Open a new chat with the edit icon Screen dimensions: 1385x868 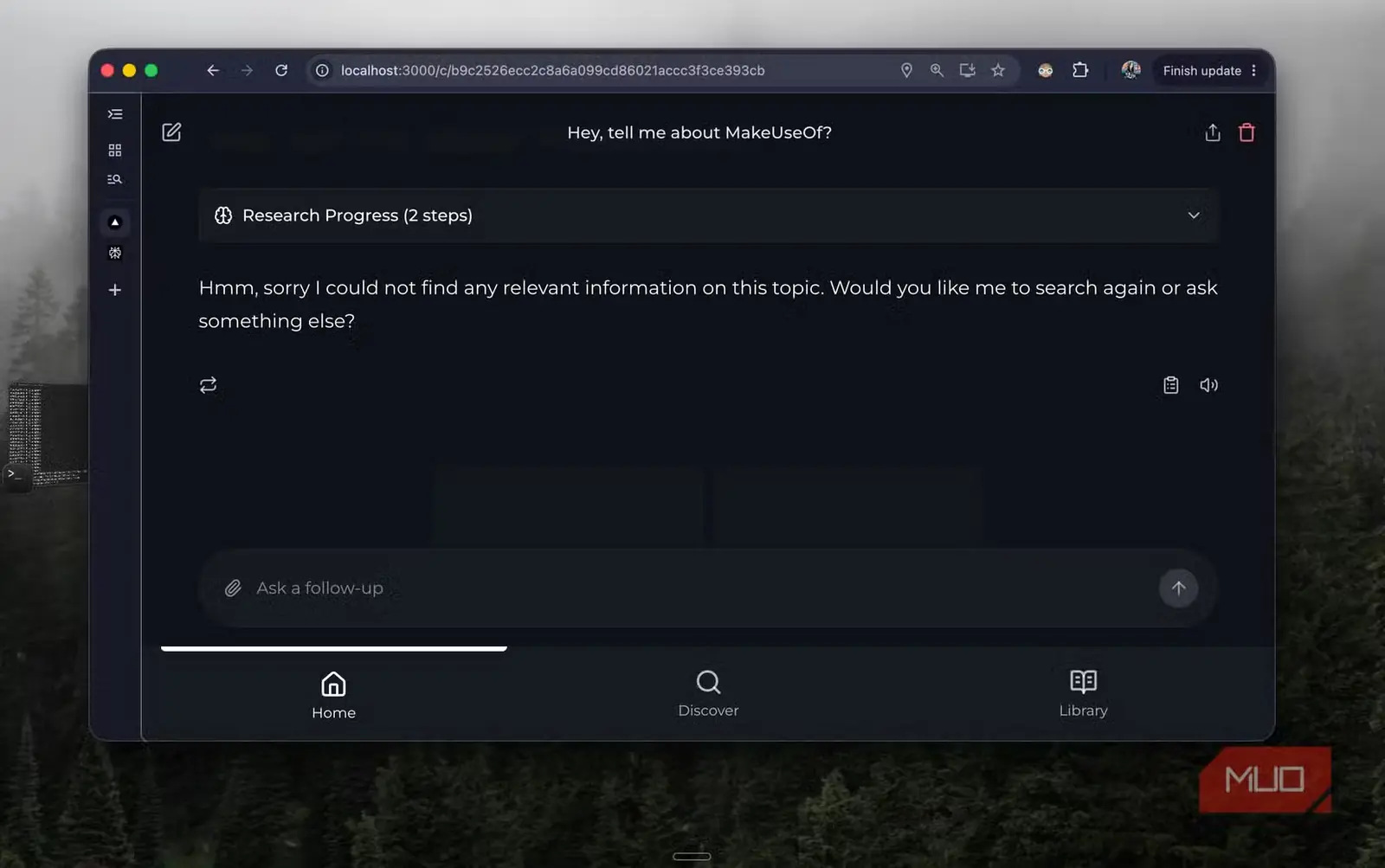(171, 132)
